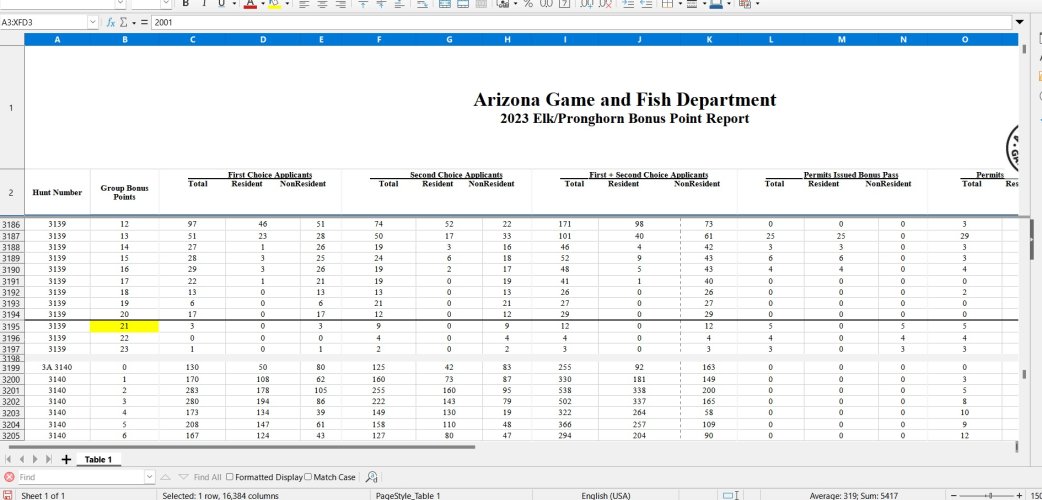Center cell text horizontally
Screen dimensions: 1042x500
tap(323, 3)
